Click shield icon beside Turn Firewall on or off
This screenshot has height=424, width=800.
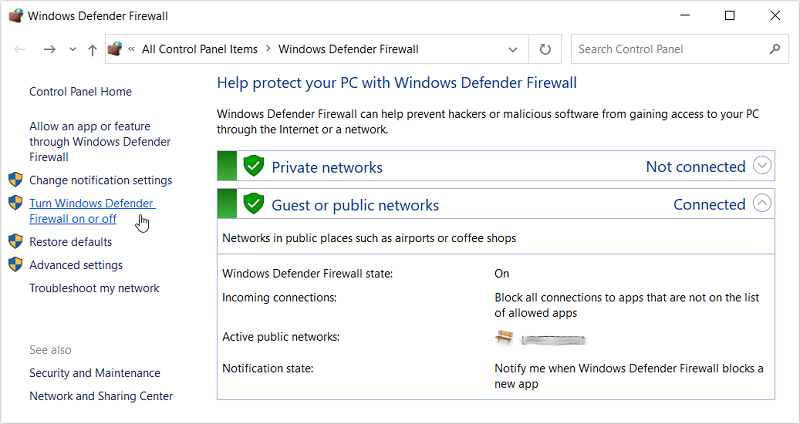click(x=16, y=203)
